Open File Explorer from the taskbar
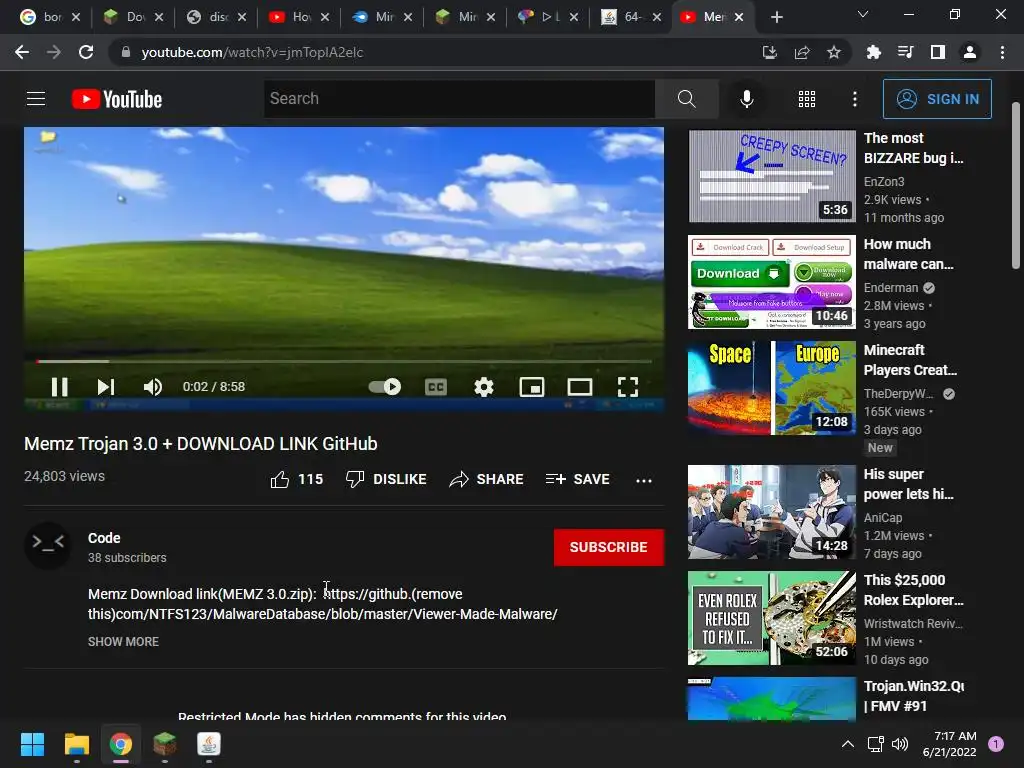 tap(76, 744)
